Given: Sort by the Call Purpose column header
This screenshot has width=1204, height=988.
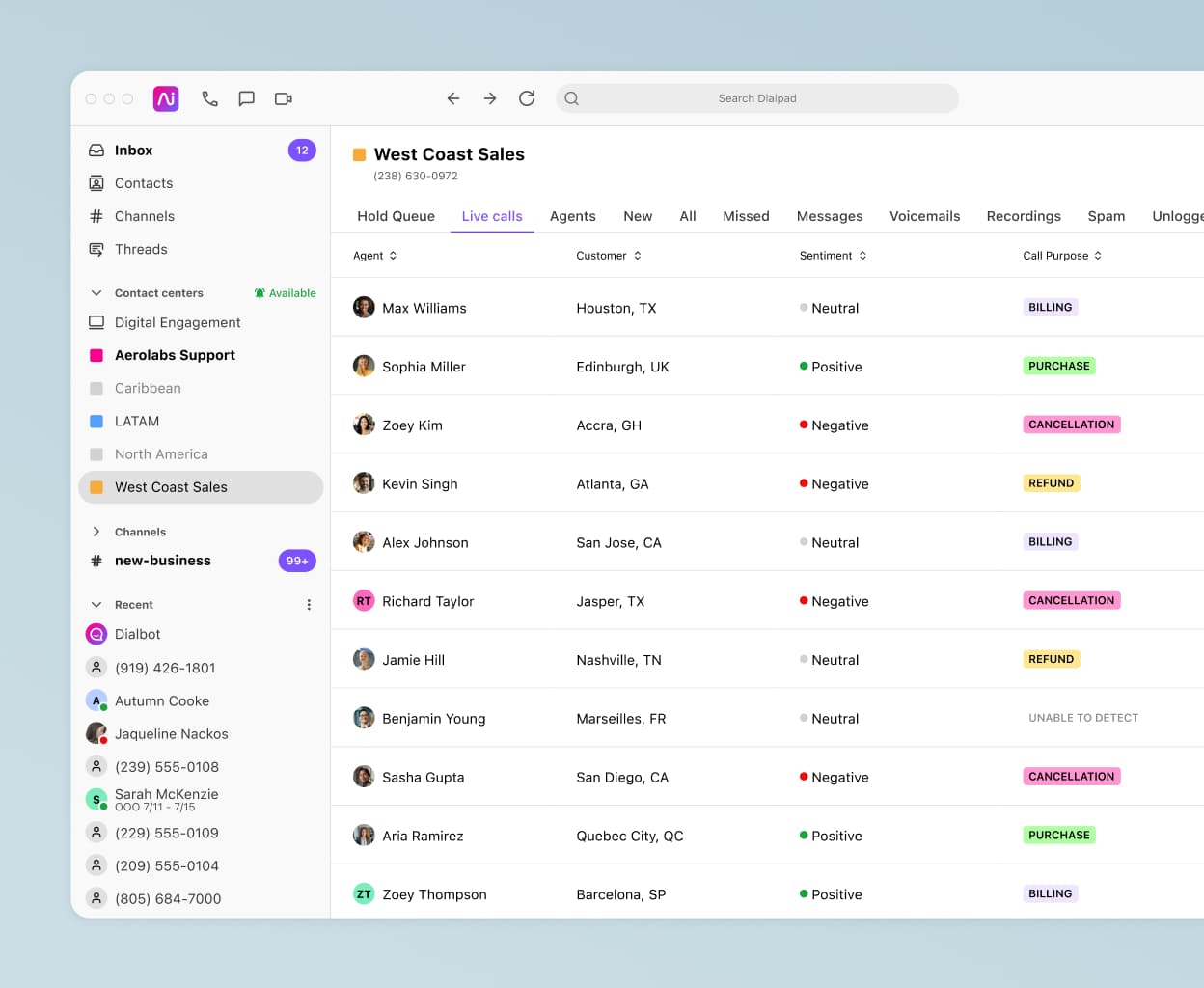Looking at the screenshot, I should pyautogui.click(x=1061, y=256).
